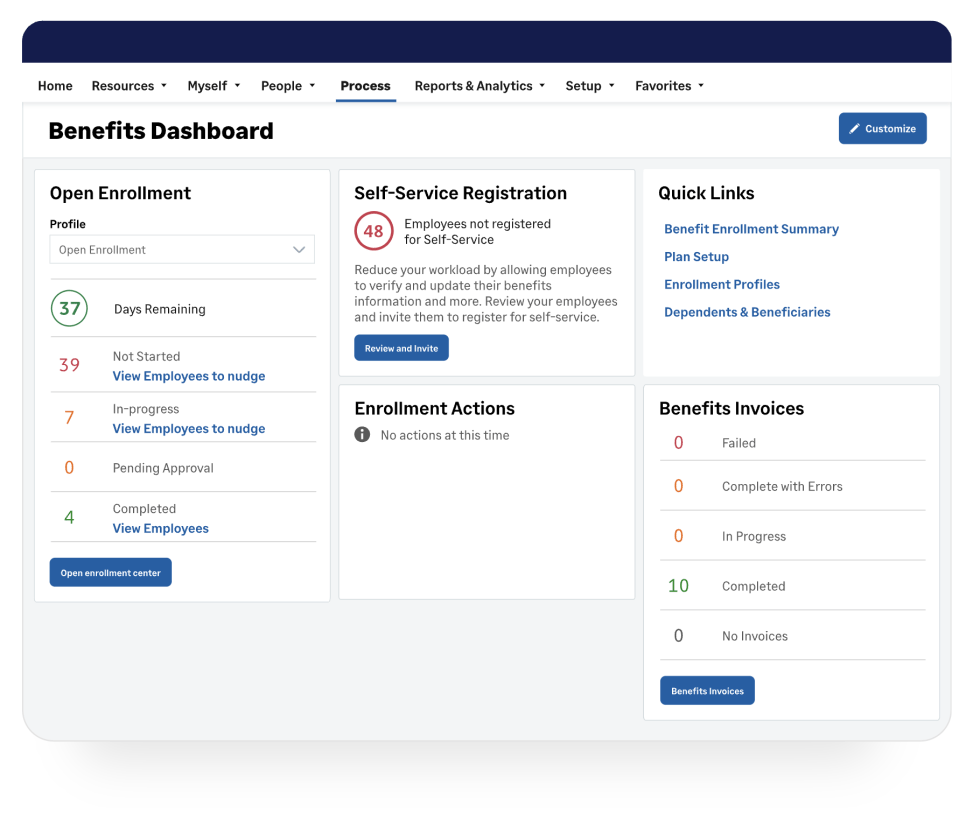
Task: Go to the Home tab
Action: pos(55,86)
